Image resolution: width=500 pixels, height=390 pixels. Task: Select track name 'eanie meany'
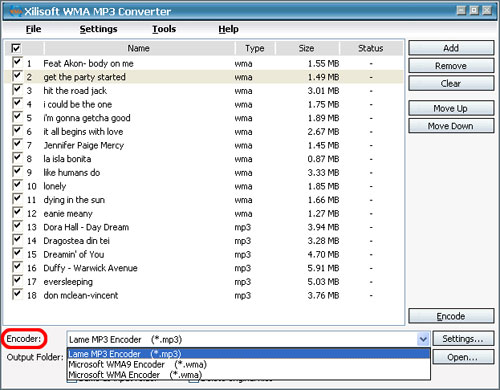(68, 214)
